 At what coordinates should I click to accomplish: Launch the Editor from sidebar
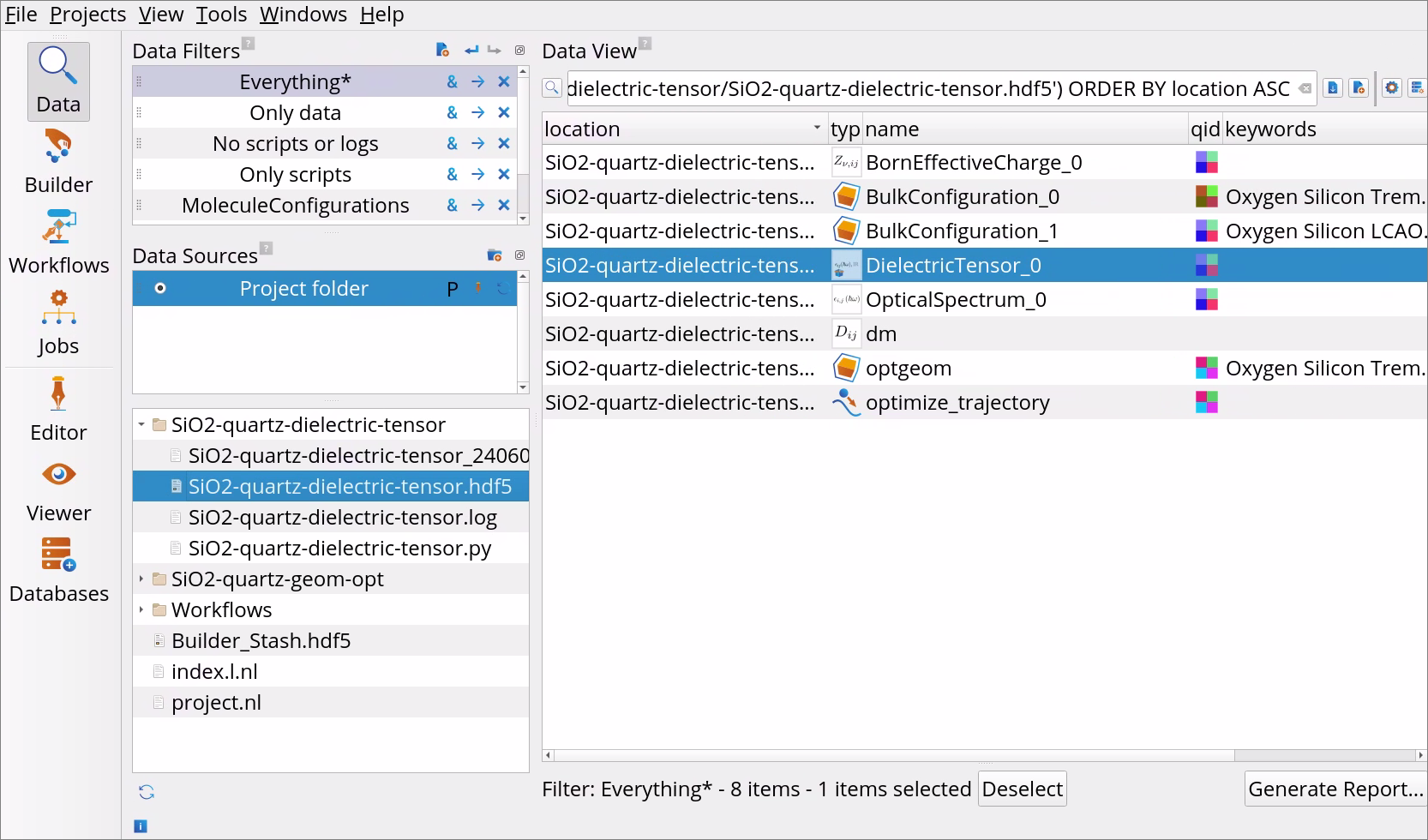pos(58,409)
